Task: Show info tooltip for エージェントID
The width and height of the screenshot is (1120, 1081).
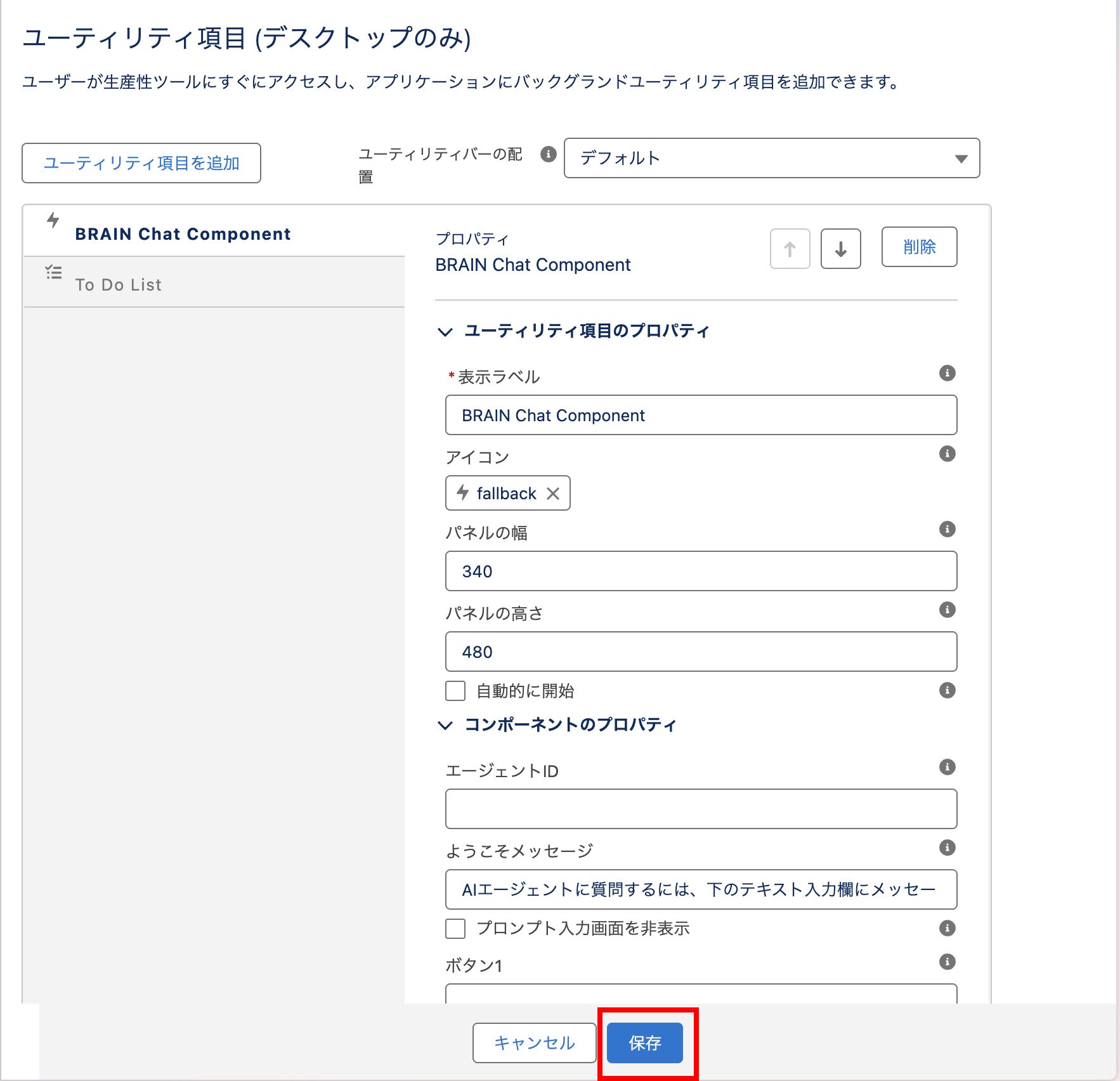Action: (947, 767)
